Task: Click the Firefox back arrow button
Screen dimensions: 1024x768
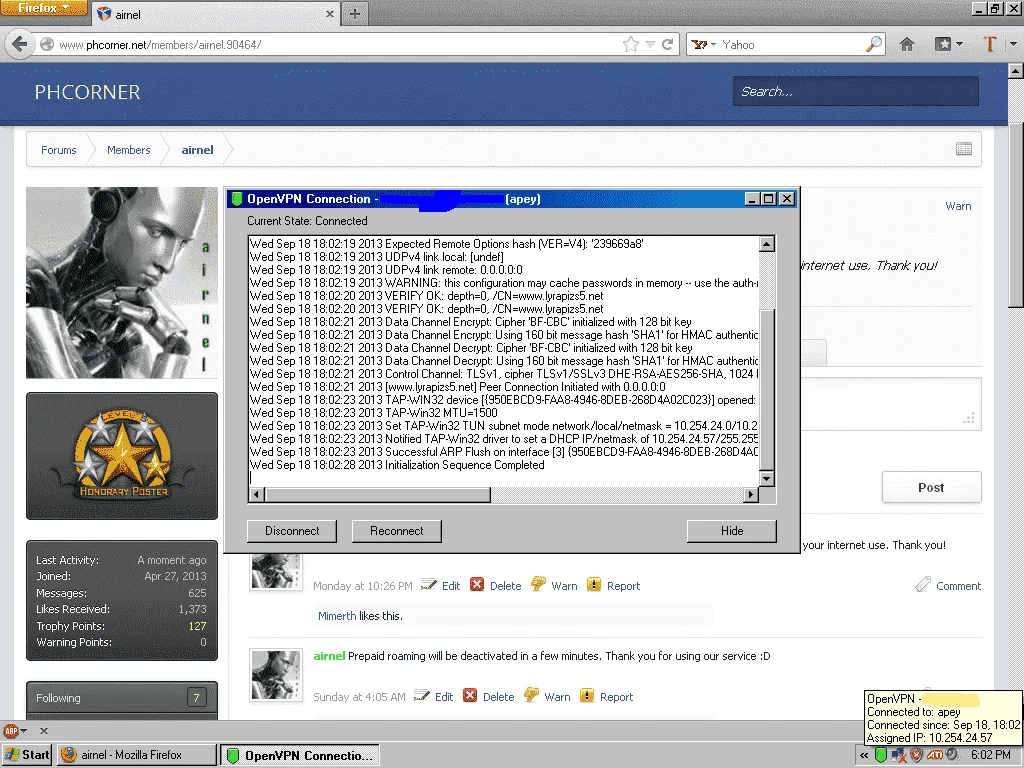Action: pos(20,44)
